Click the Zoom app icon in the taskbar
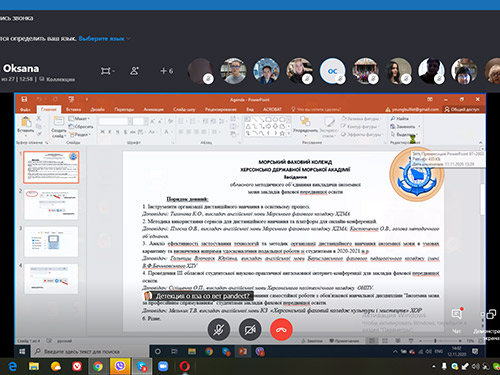The height and width of the screenshot is (375, 500). pyautogui.click(x=163, y=366)
